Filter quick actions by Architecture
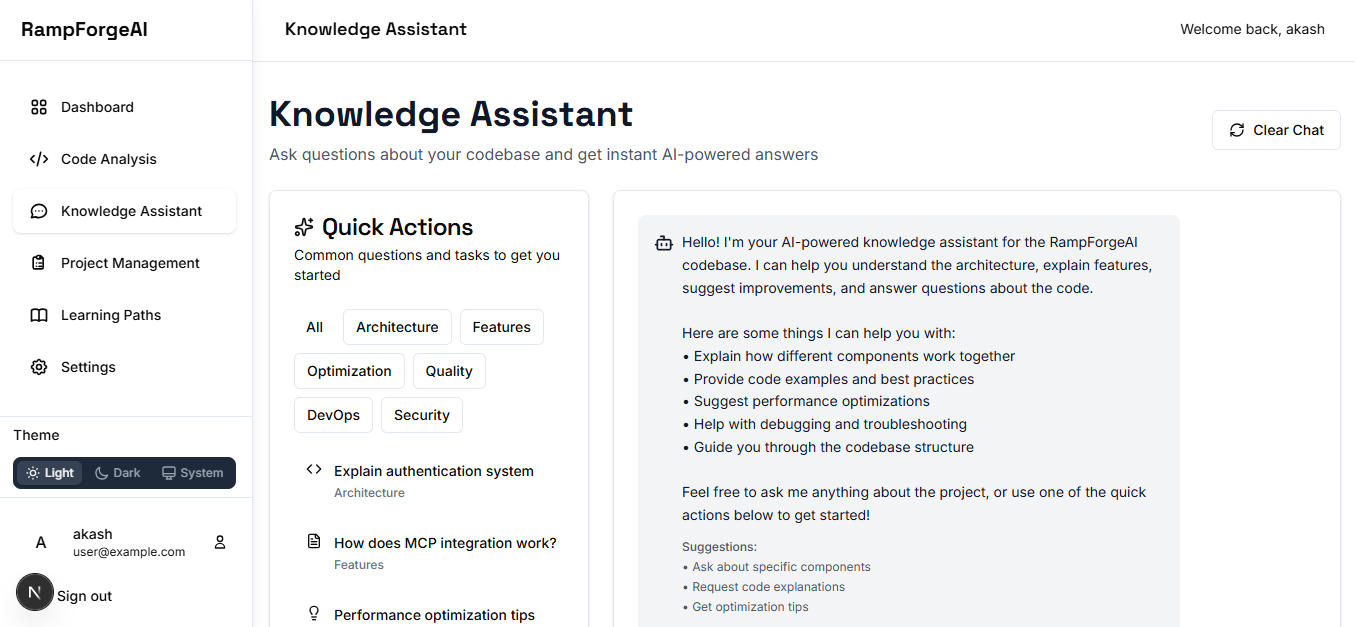This screenshot has height=627, width=1355. click(x=397, y=327)
